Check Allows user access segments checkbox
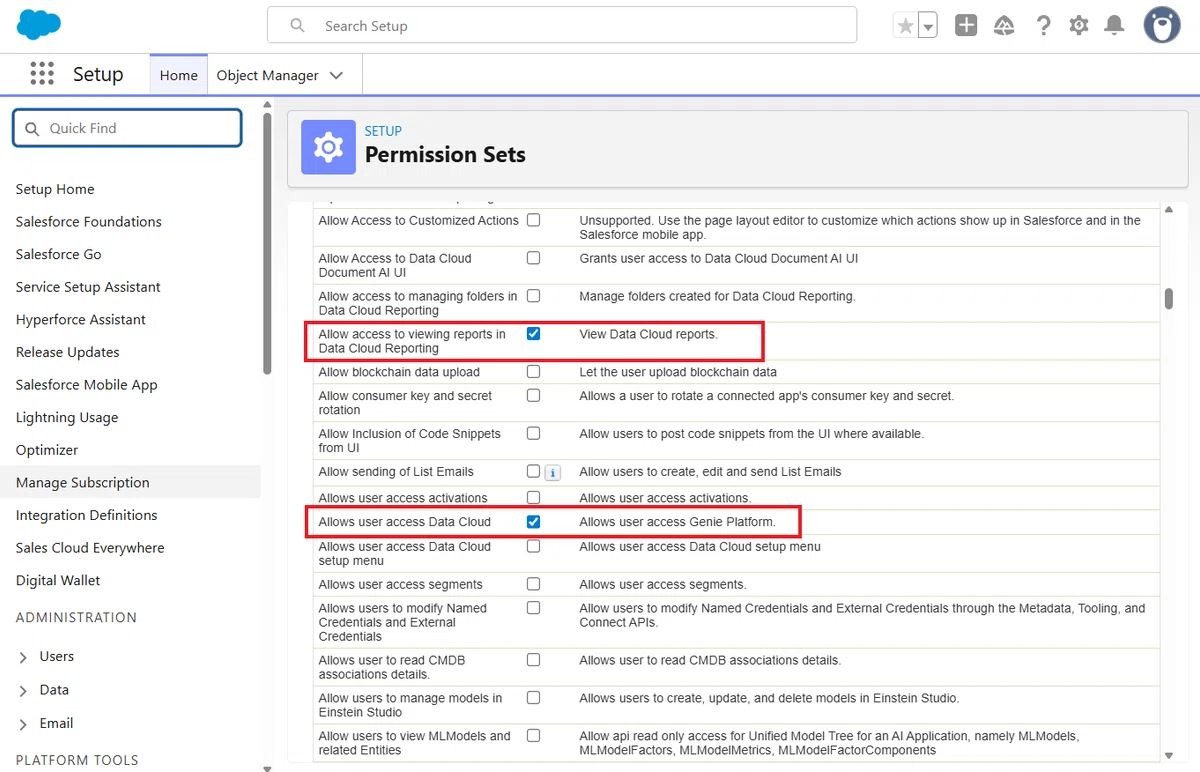Screen dimensions: 1200x772 point(534,584)
